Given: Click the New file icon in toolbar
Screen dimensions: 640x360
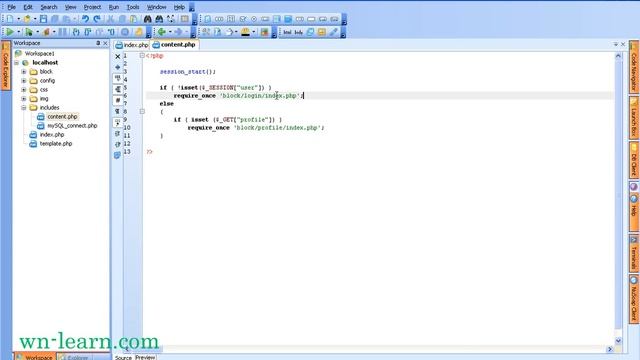Looking at the screenshot, I should click(10, 19).
